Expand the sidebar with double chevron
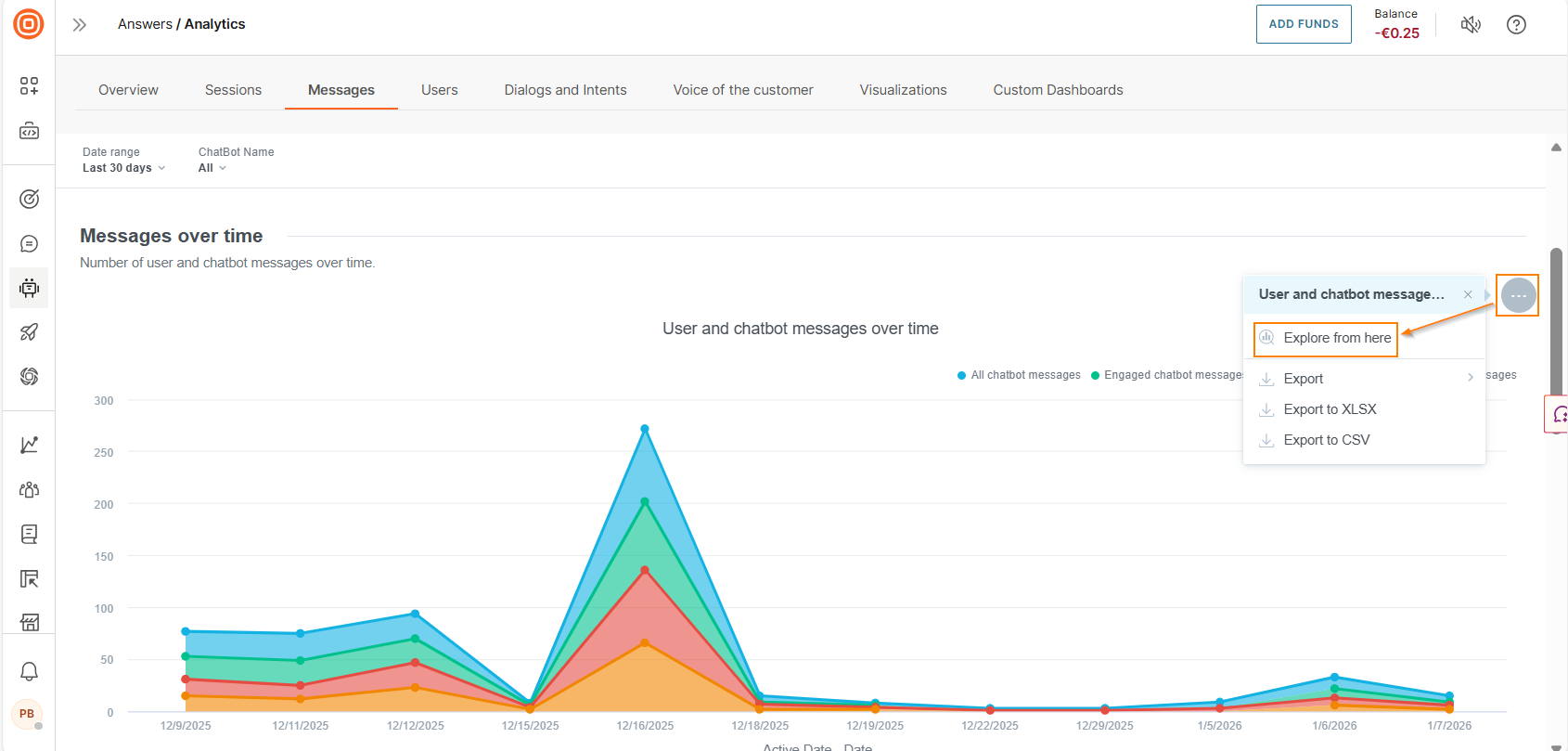Image resolution: width=1568 pixels, height=751 pixels. point(80,25)
